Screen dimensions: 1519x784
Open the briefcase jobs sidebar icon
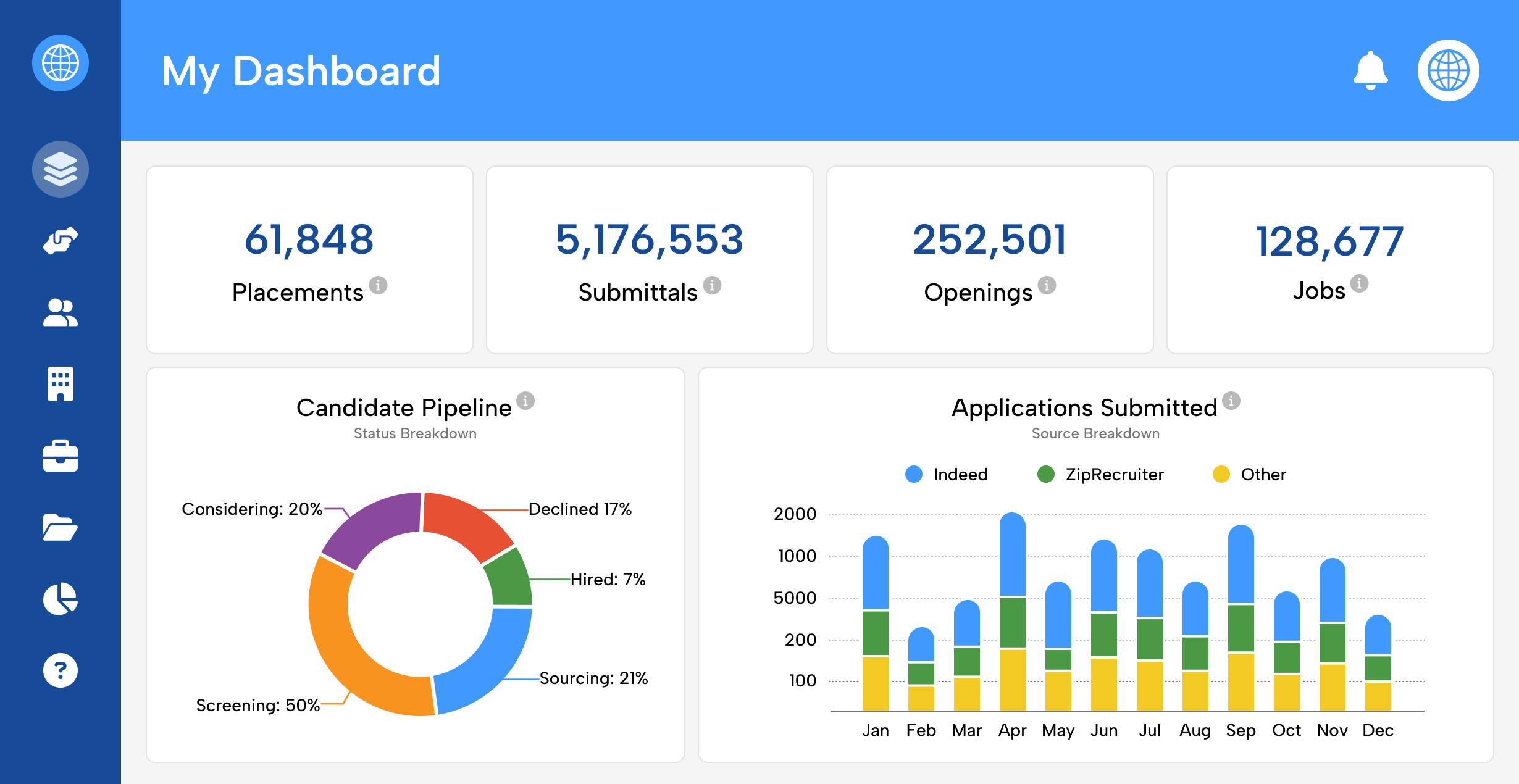click(x=61, y=456)
